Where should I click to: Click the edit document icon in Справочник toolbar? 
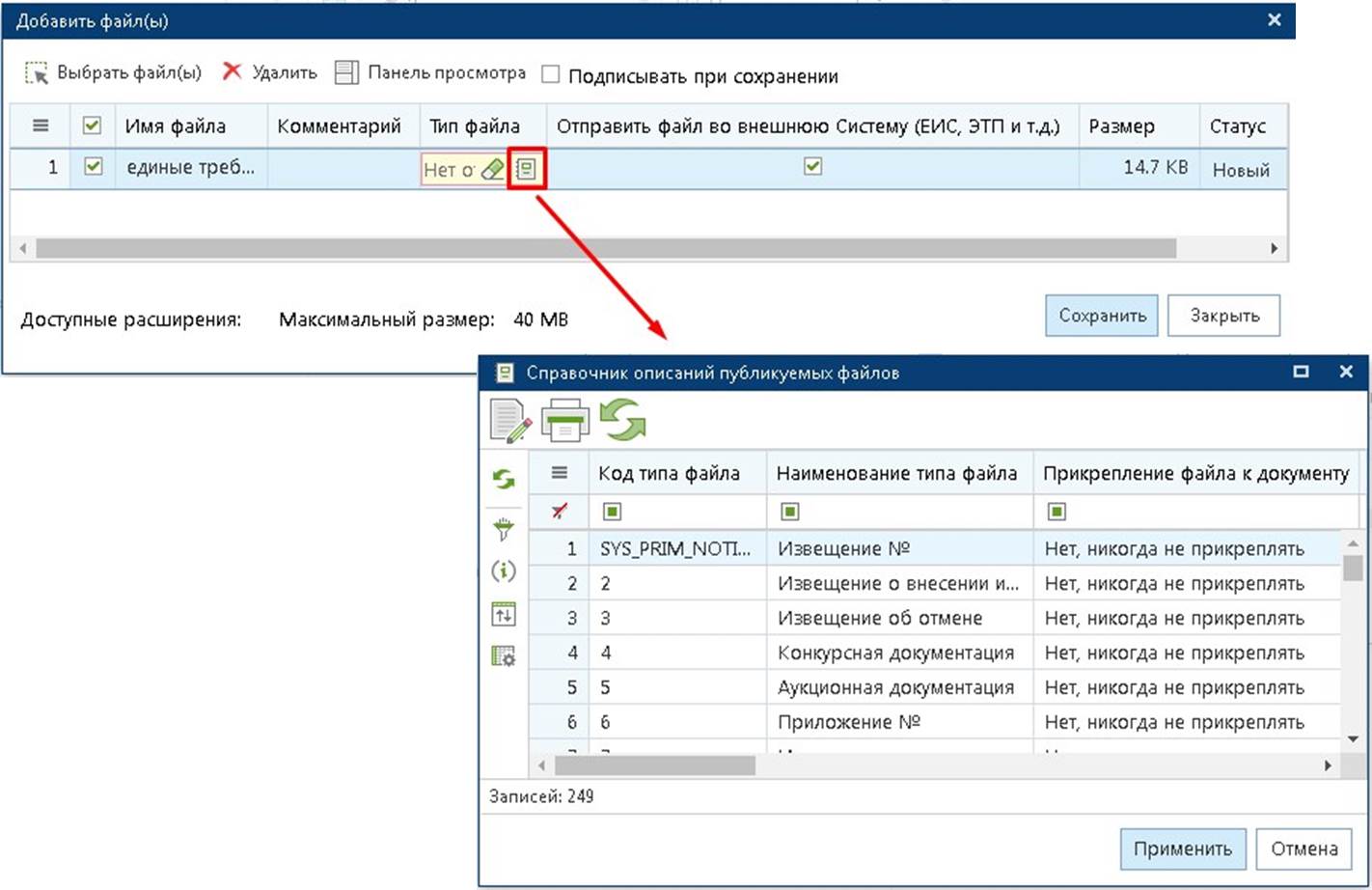(x=510, y=422)
